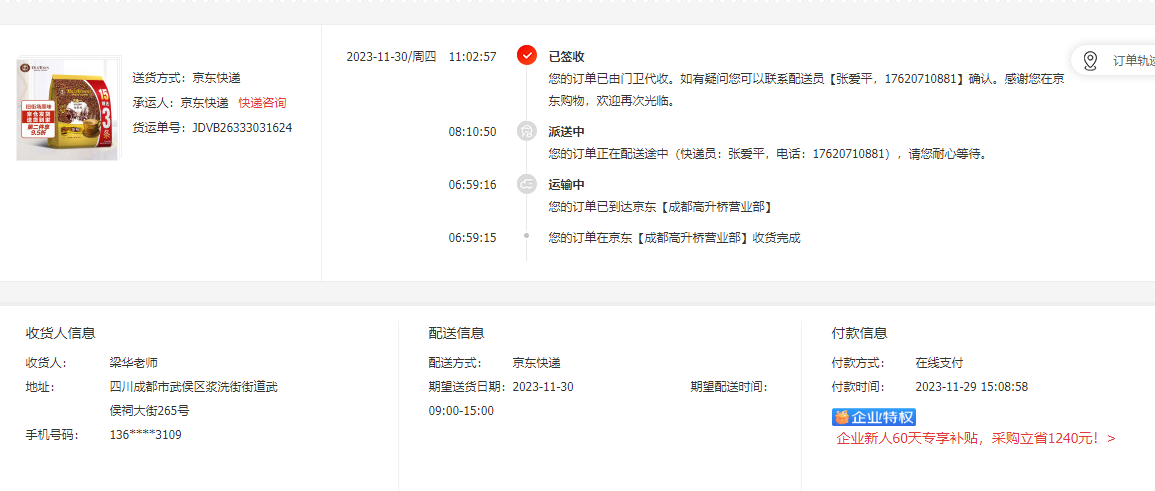Select 您的订单已到达京东【成都高升桥营业部】 text
The image size is (1155, 491).
point(660,207)
